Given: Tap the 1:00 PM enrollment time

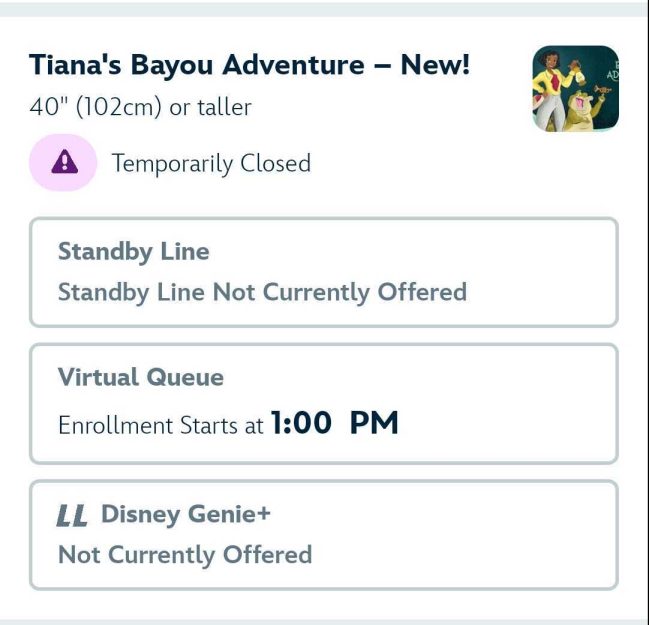Looking at the screenshot, I should pyautogui.click(x=334, y=423).
